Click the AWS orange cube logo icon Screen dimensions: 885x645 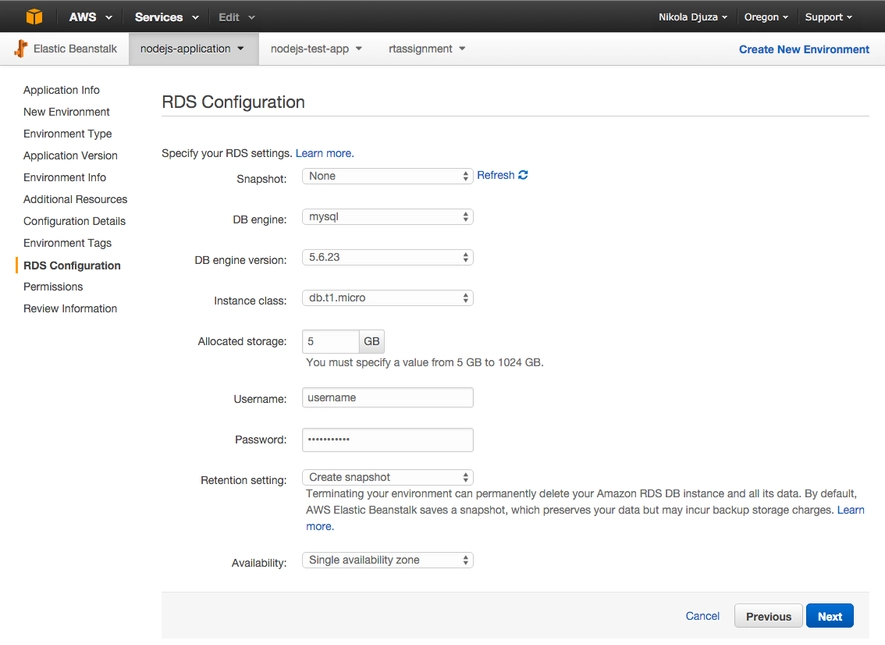coord(35,17)
